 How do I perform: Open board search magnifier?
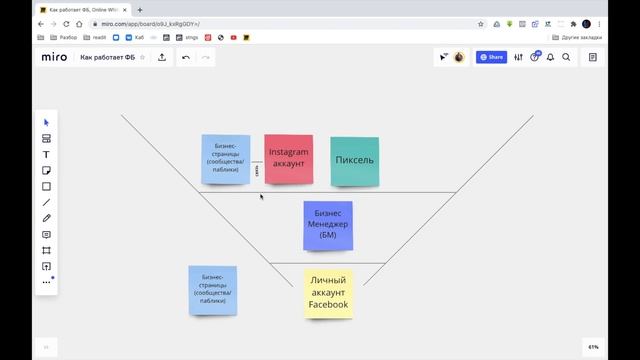[566, 58]
